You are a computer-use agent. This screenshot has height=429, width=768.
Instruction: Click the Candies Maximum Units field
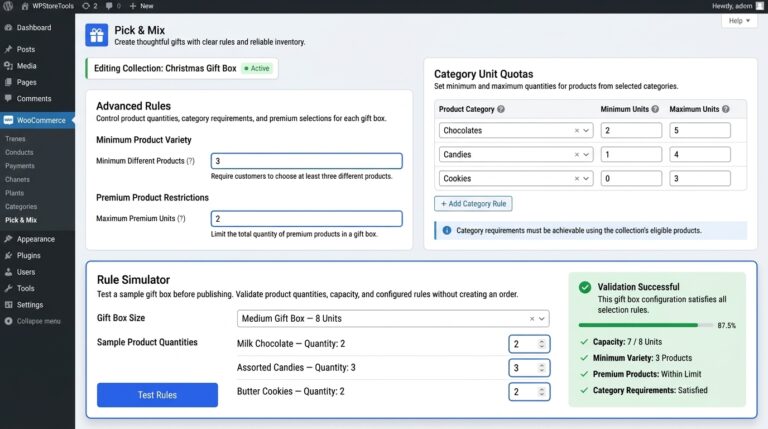coord(700,154)
